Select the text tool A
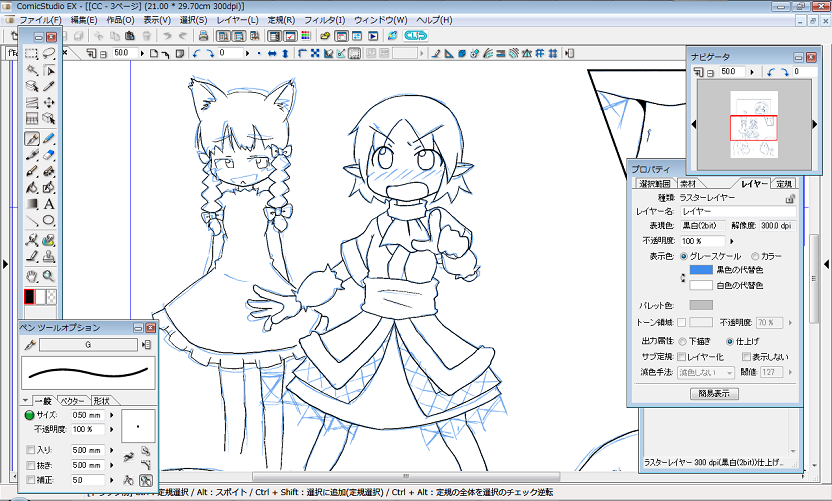The height and width of the screenshot is (501, 832). tap(49, 204)
